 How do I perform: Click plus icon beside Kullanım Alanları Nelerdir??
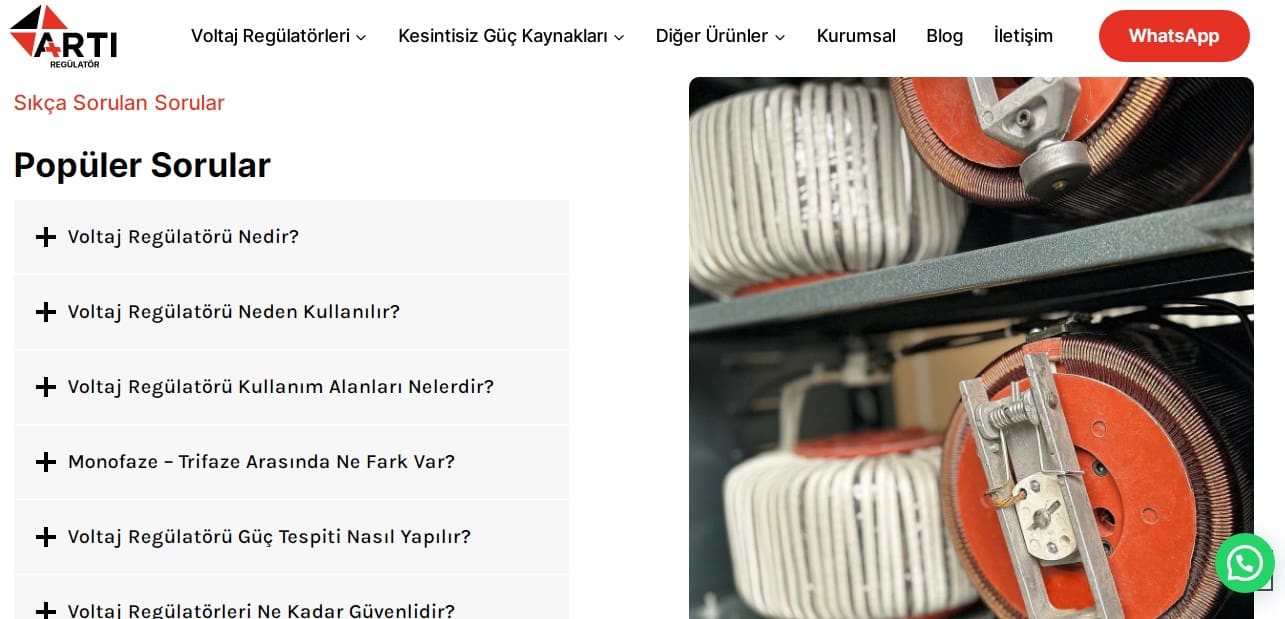click(x=46, y=387)
